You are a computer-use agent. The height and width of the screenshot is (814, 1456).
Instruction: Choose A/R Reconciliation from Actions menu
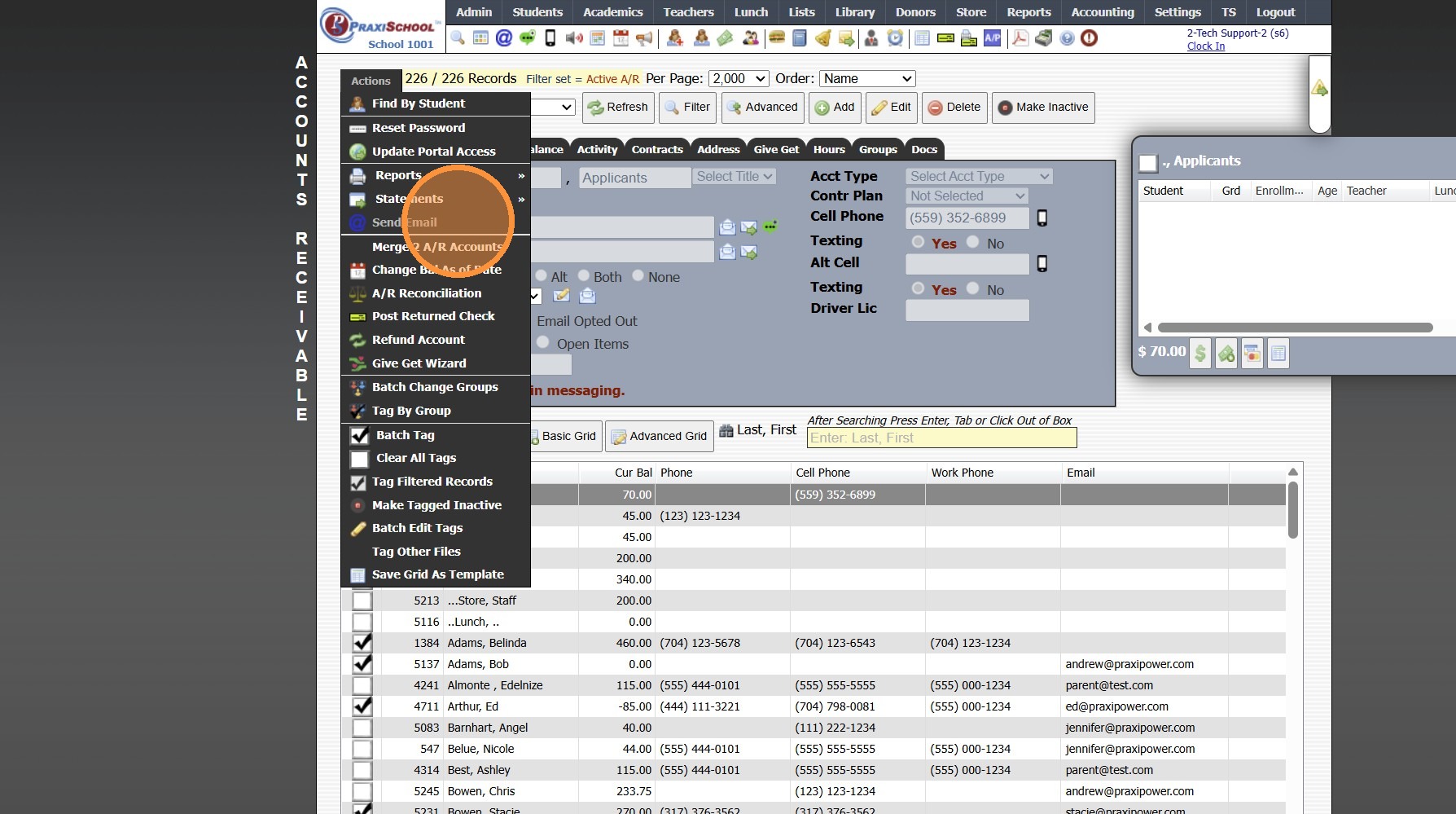pyautogui.click(x=427, y=293)
